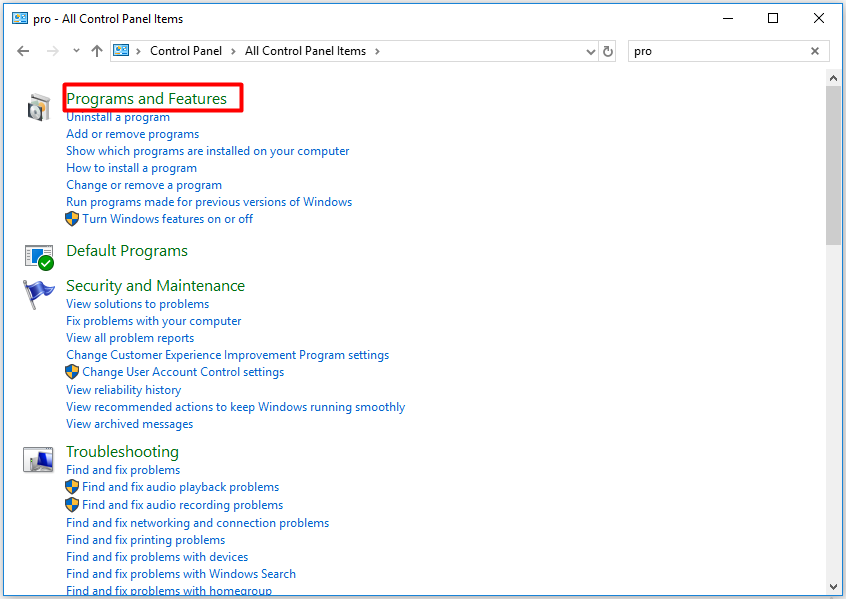Open Change User Account Control settings
Image resolution: width=846 pixels, height=599 pixels.
tap(183, 372)
